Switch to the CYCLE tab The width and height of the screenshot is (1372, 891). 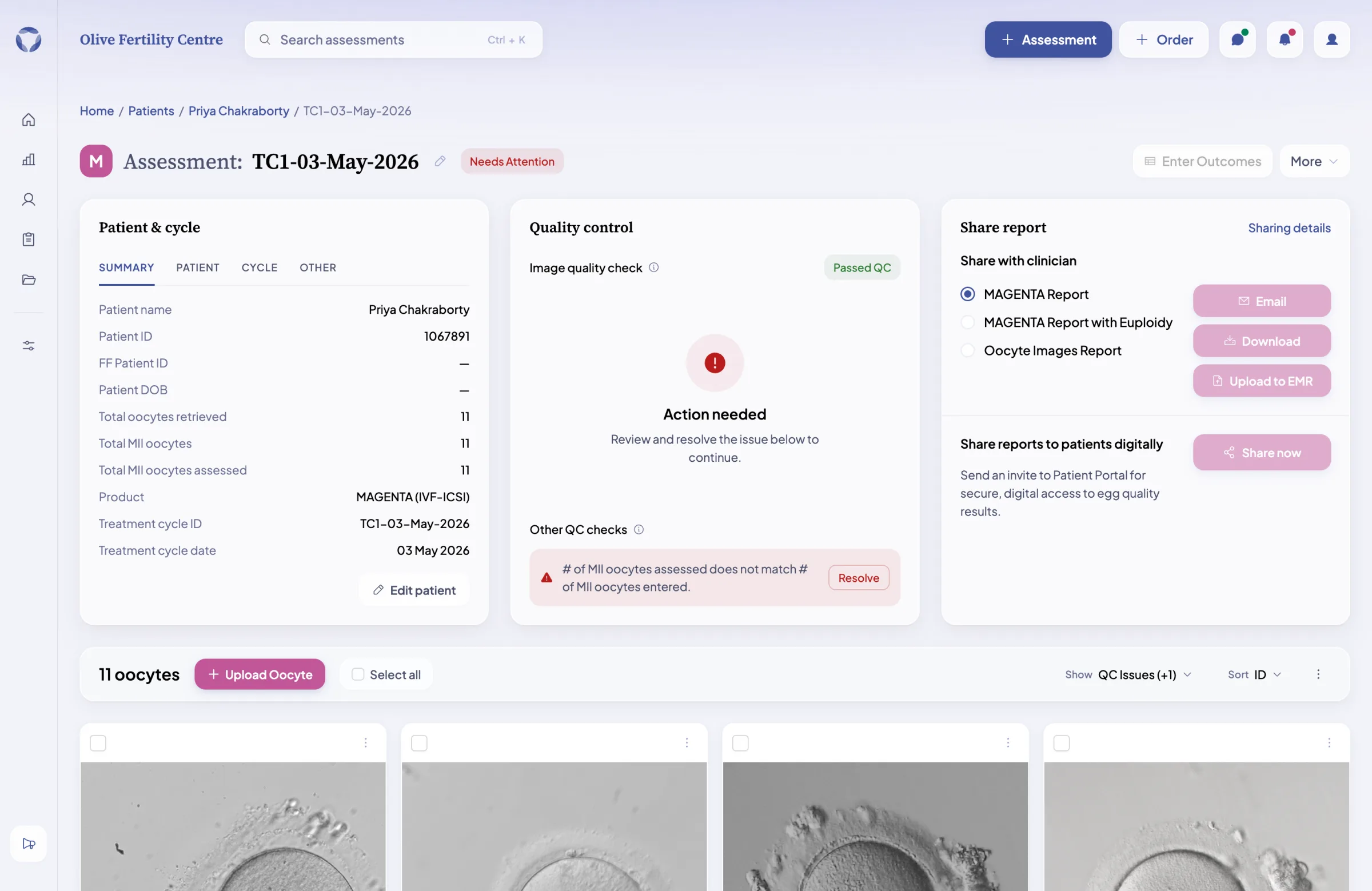[260, 267]
